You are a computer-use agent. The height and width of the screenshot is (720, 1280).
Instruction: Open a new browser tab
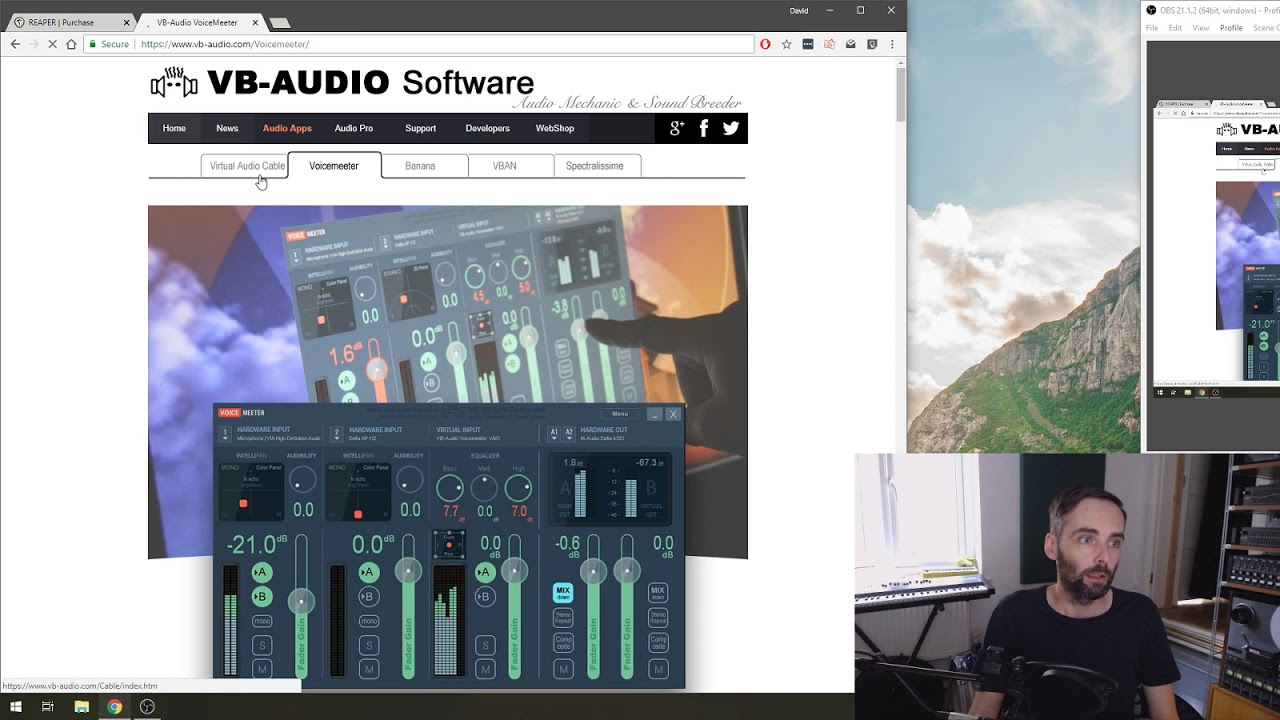[280, 22]
